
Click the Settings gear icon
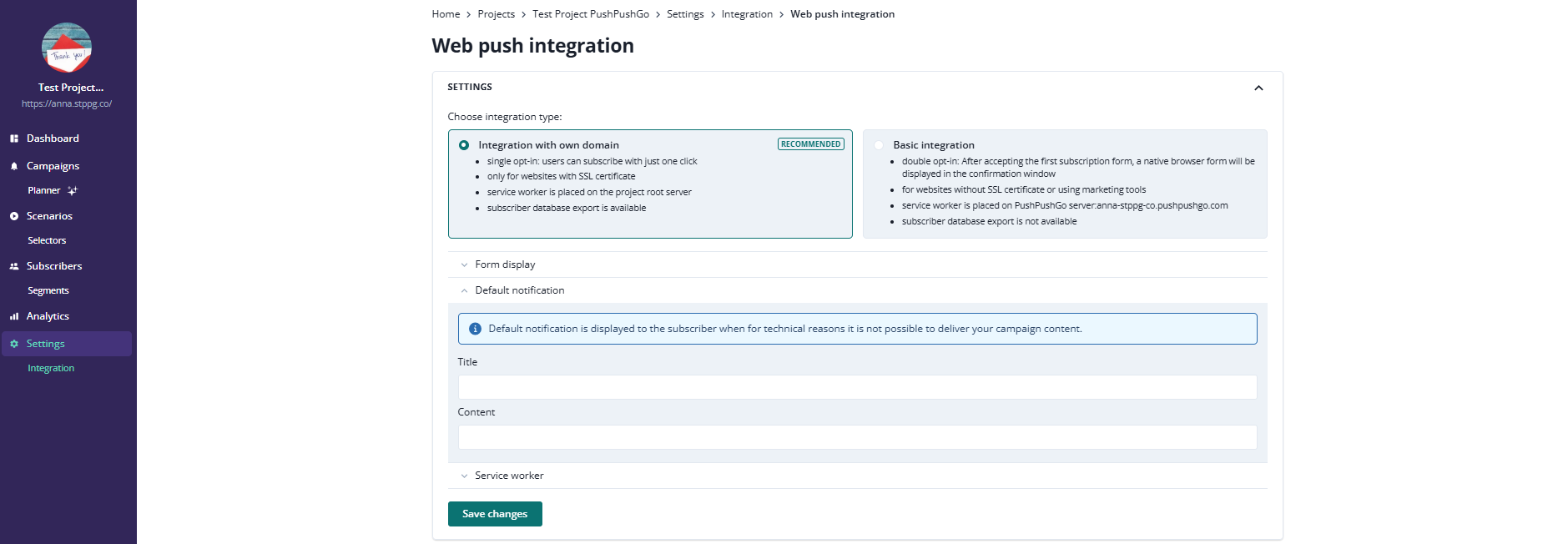pos(14,344)
